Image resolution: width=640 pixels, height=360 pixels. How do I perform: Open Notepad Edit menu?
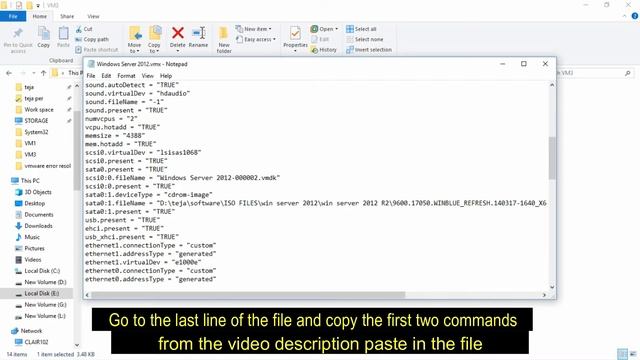pyautogui.click(x=106, y=76)
